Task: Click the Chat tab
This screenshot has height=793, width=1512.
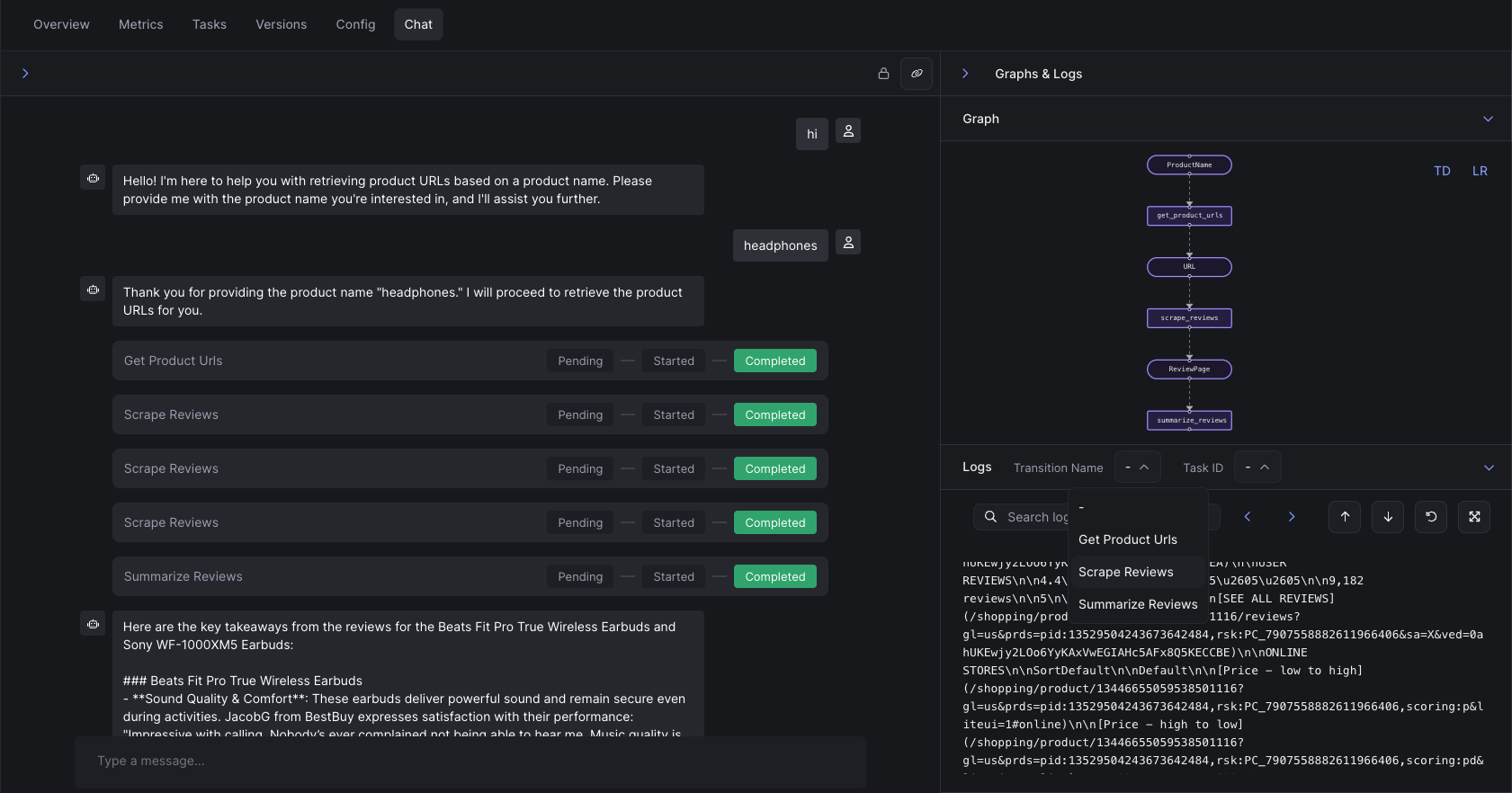Action: tap(418, 24)
